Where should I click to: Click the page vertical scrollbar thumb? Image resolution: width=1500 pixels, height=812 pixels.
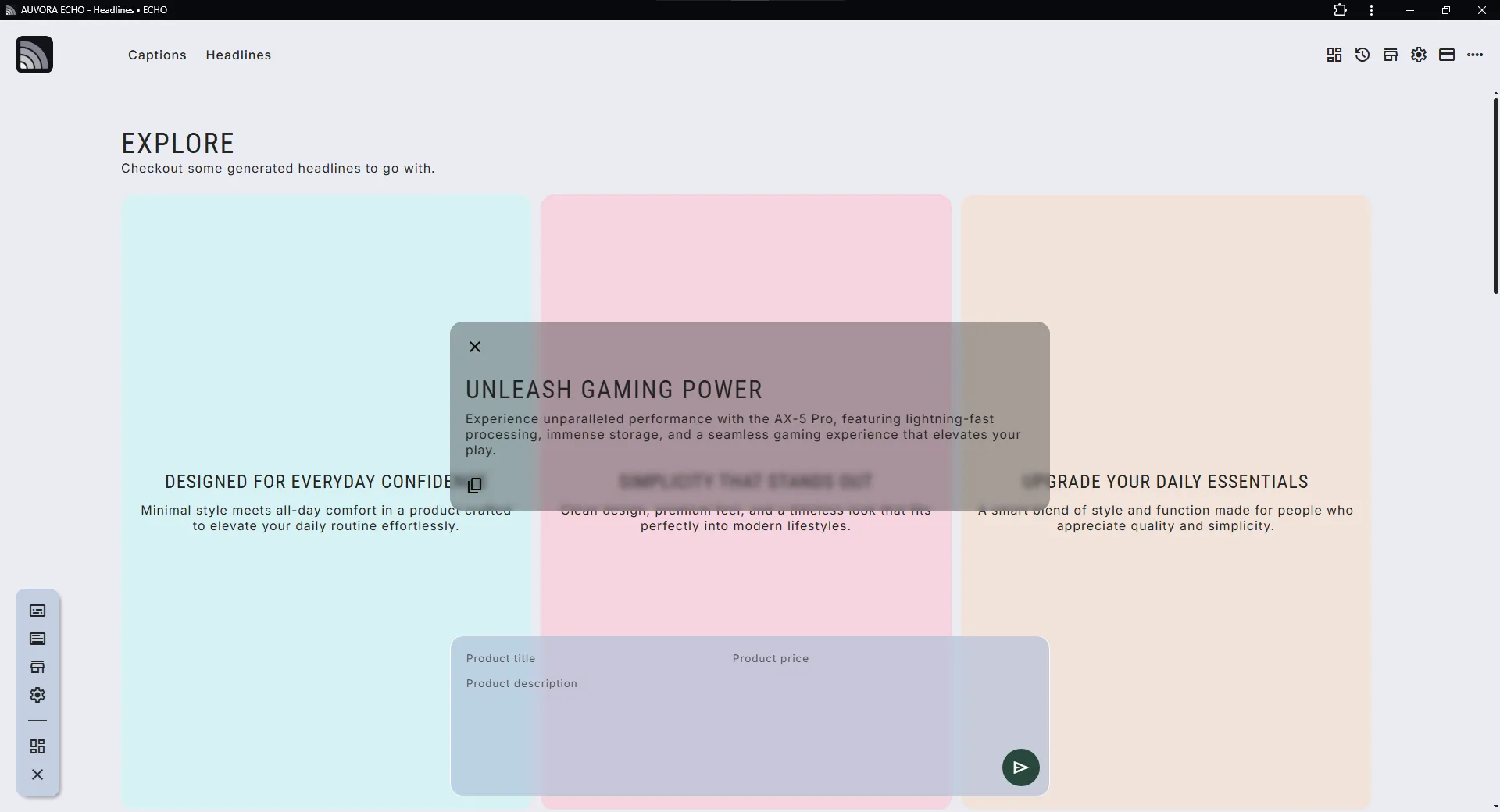1495,195
